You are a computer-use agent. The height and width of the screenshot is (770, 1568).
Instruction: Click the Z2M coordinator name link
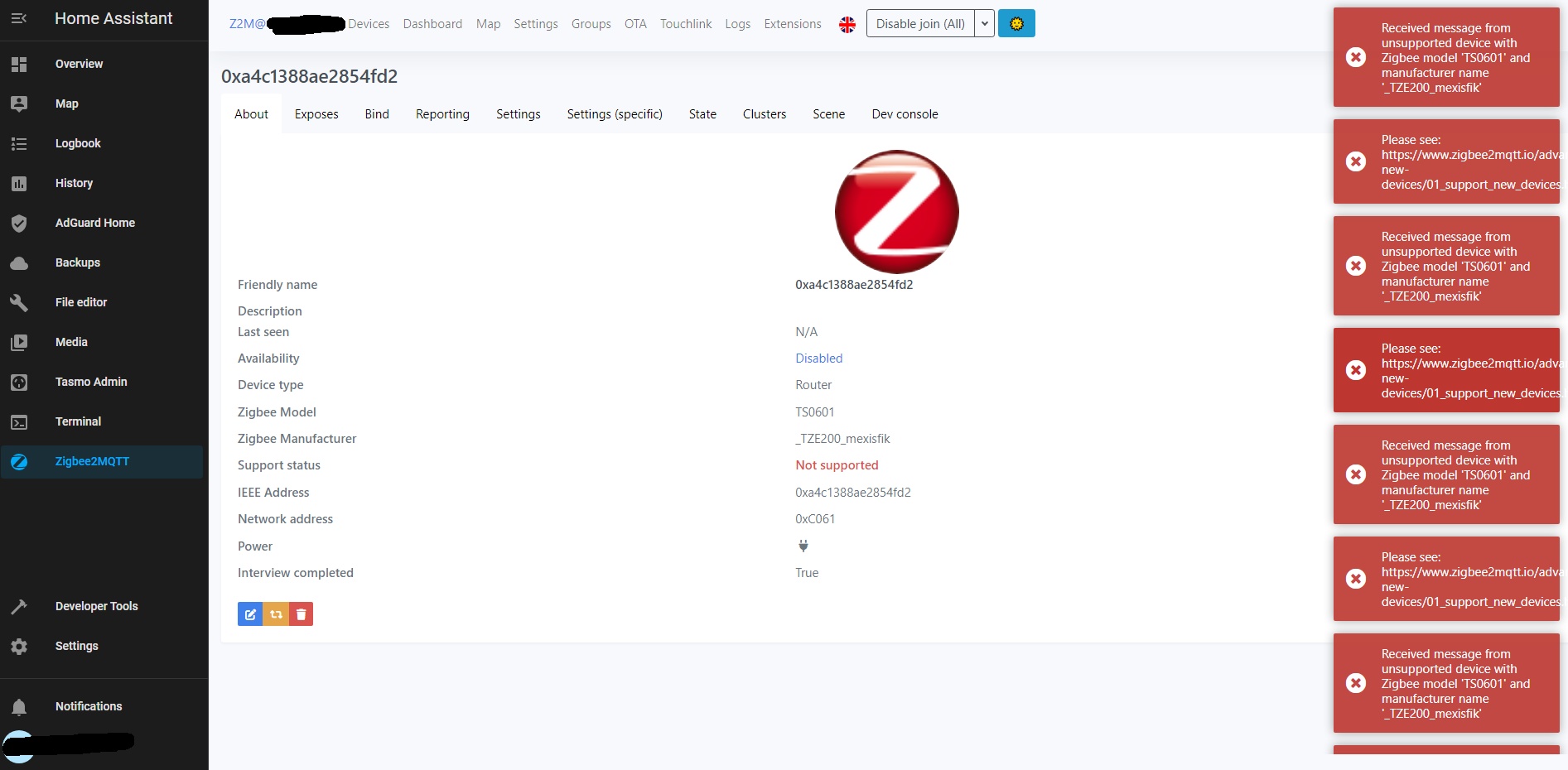245,24
